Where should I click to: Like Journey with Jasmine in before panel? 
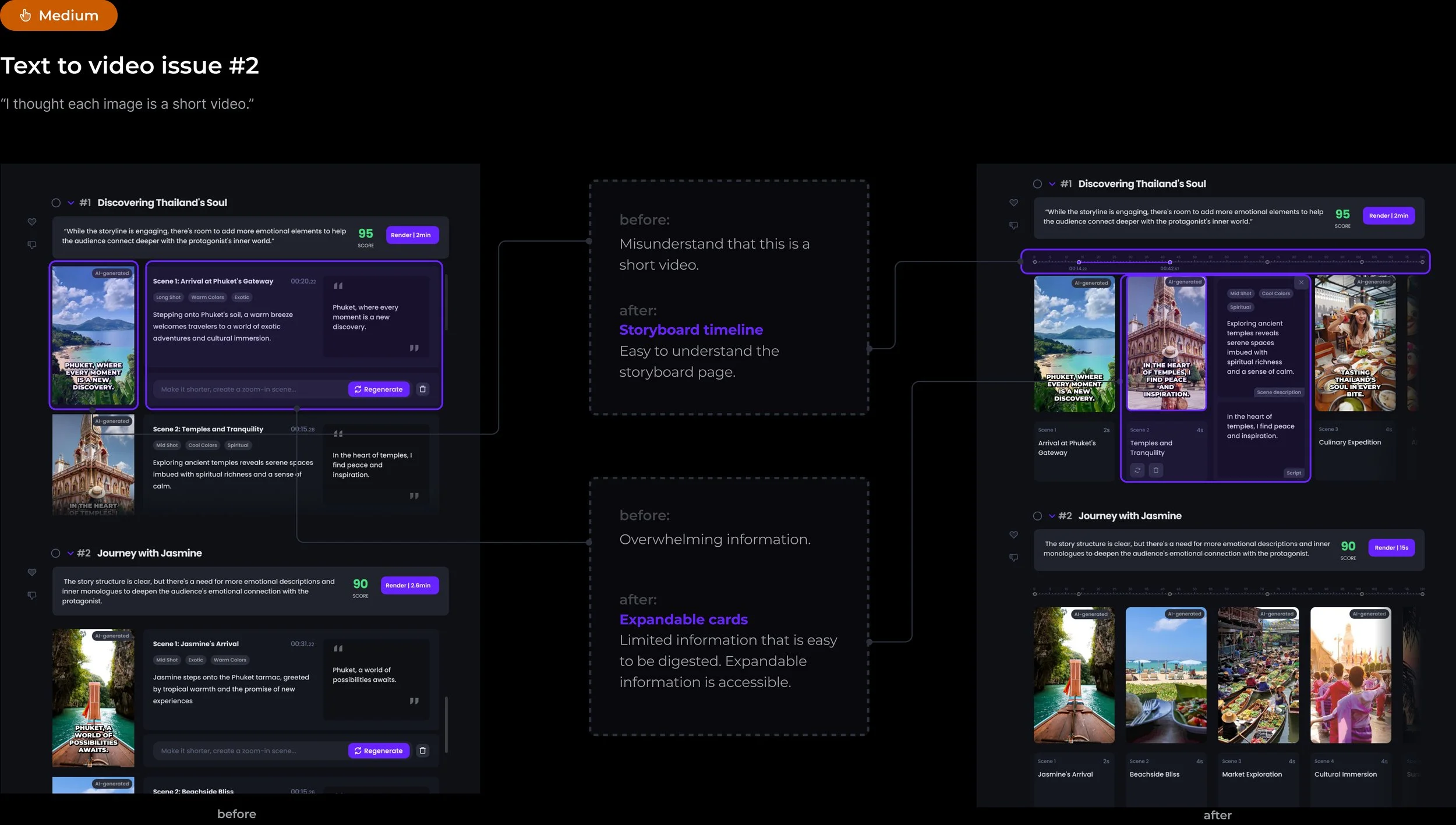click(x=32, y=572)
